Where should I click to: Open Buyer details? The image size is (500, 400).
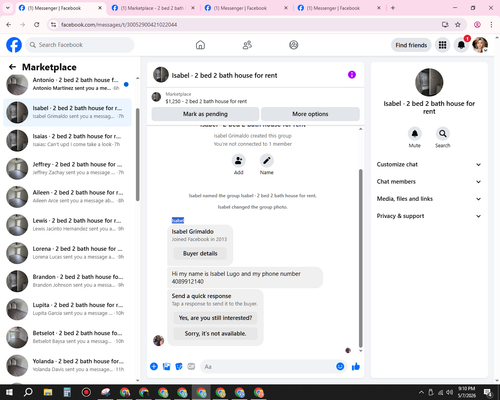(200, 253)
